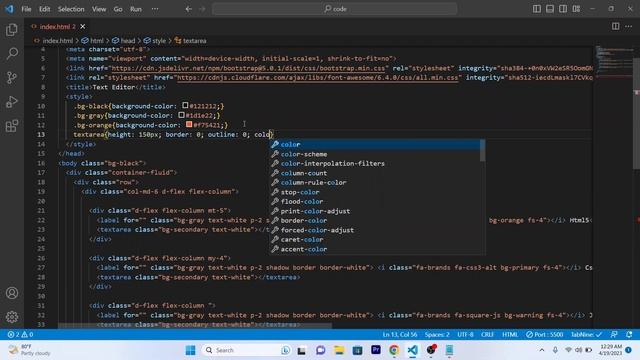Expand the overflow menu ellipsis

coord(155,9)
